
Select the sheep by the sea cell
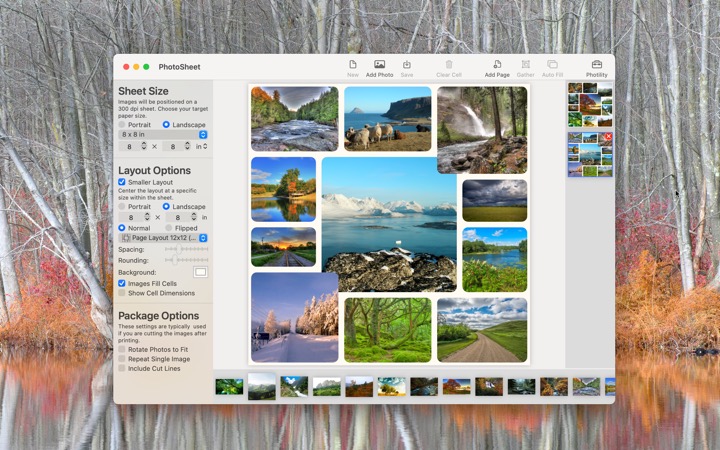(388, 119)
